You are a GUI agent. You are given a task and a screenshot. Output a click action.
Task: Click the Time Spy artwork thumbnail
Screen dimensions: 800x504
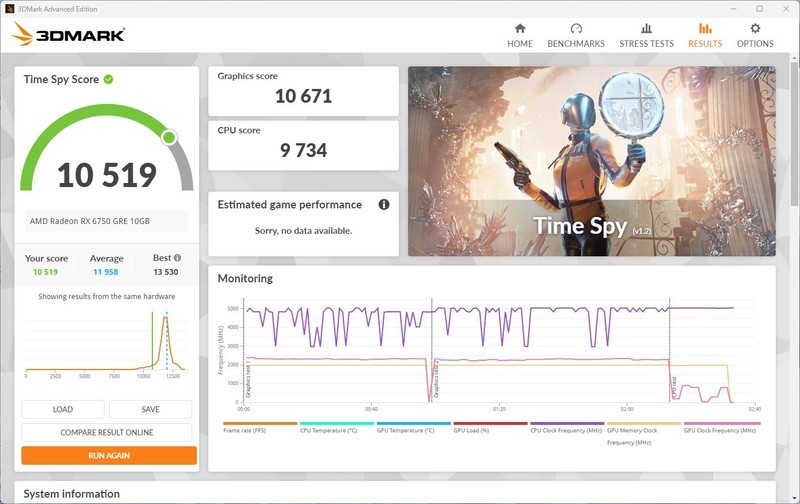592,161
